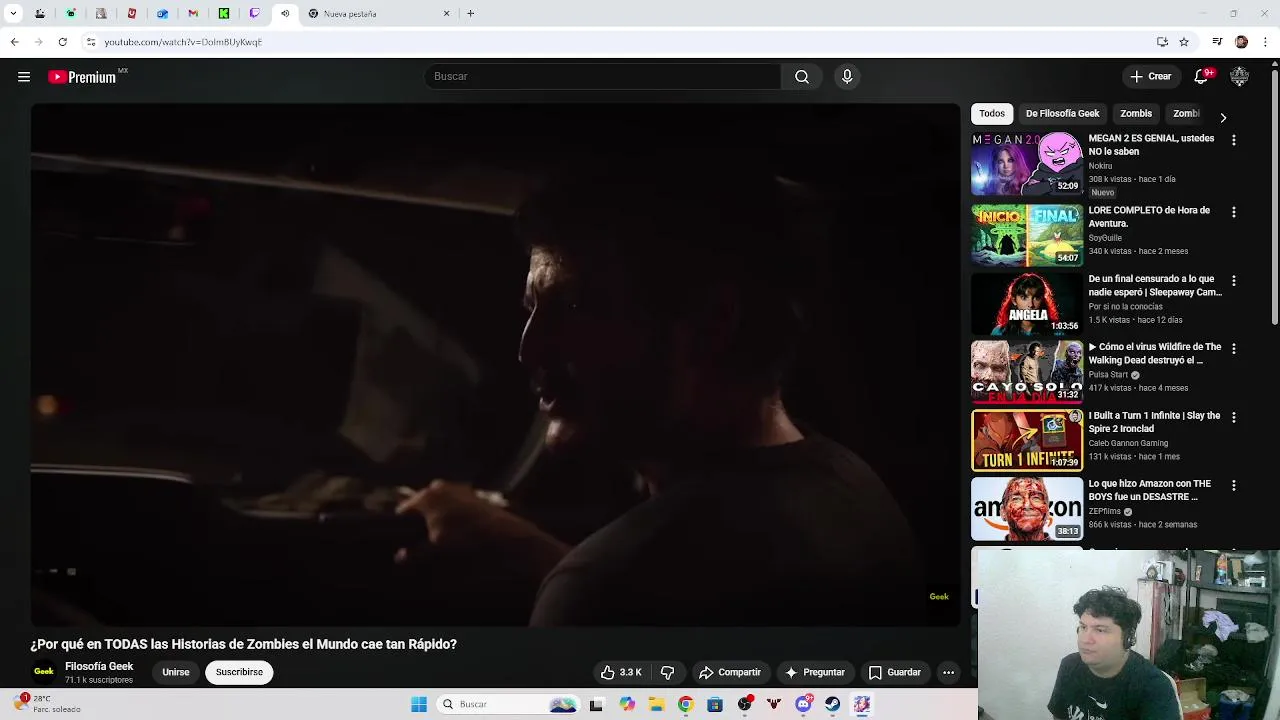This screenshot has width=1280, height=720.
Task: Open Chrome profile avatar
Action: (1241, 42)
